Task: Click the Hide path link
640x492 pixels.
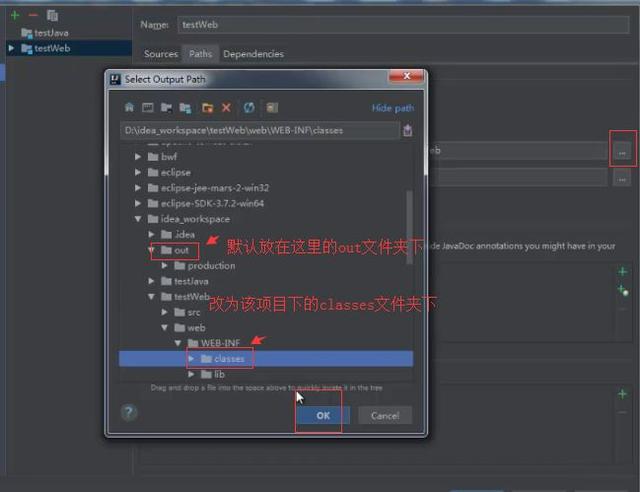Action: pos(393,108)
